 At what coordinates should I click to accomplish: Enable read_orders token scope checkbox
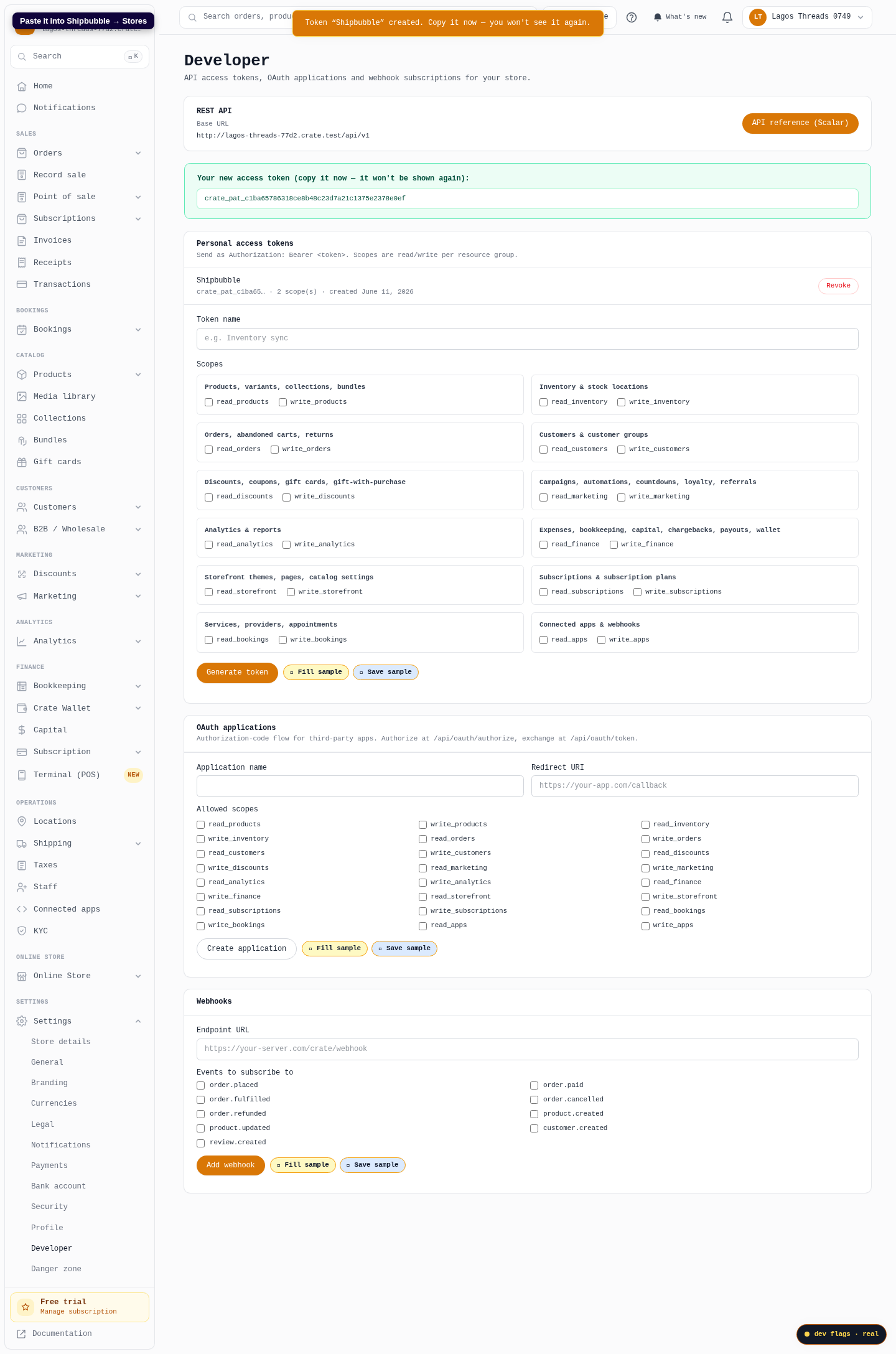pos(209,450)
